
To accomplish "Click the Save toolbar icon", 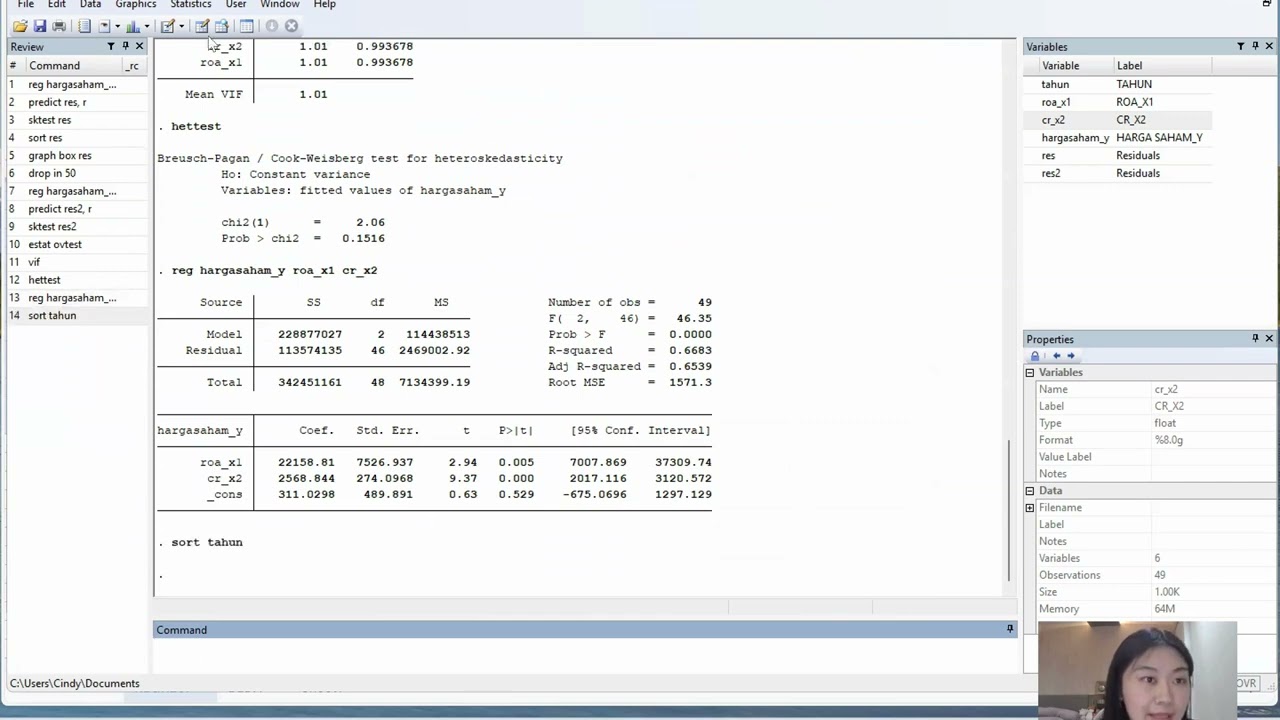I will [39, 26].
